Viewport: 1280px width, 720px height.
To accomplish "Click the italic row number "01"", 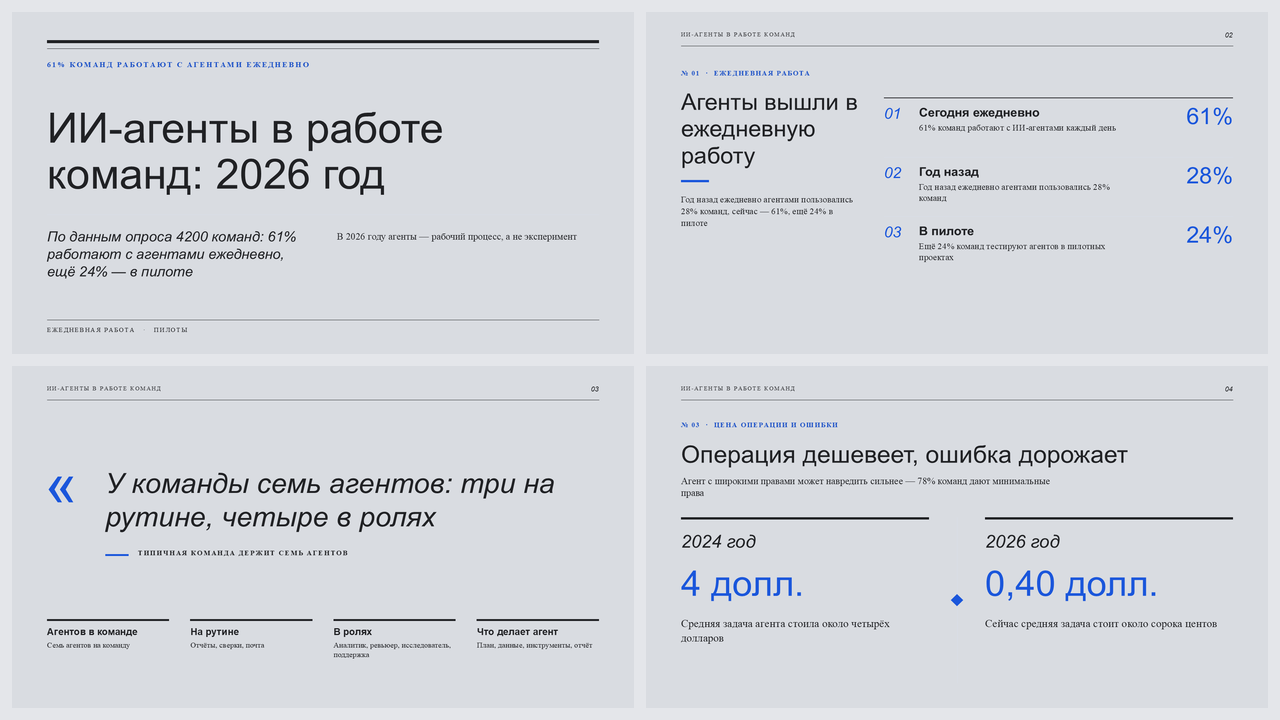I will click(x=893, y=114).
